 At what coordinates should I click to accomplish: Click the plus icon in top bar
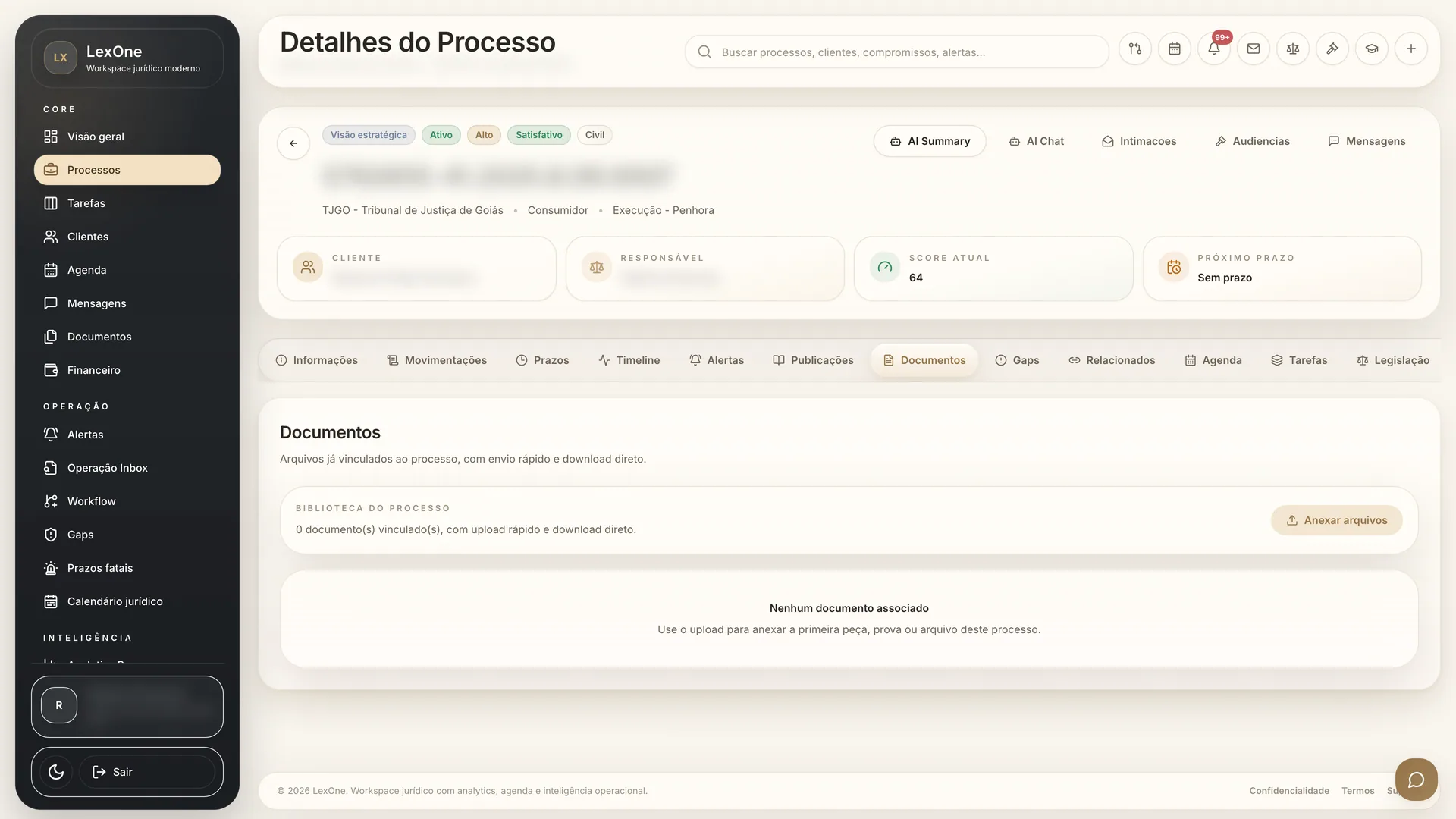(x=1411, y=49)
